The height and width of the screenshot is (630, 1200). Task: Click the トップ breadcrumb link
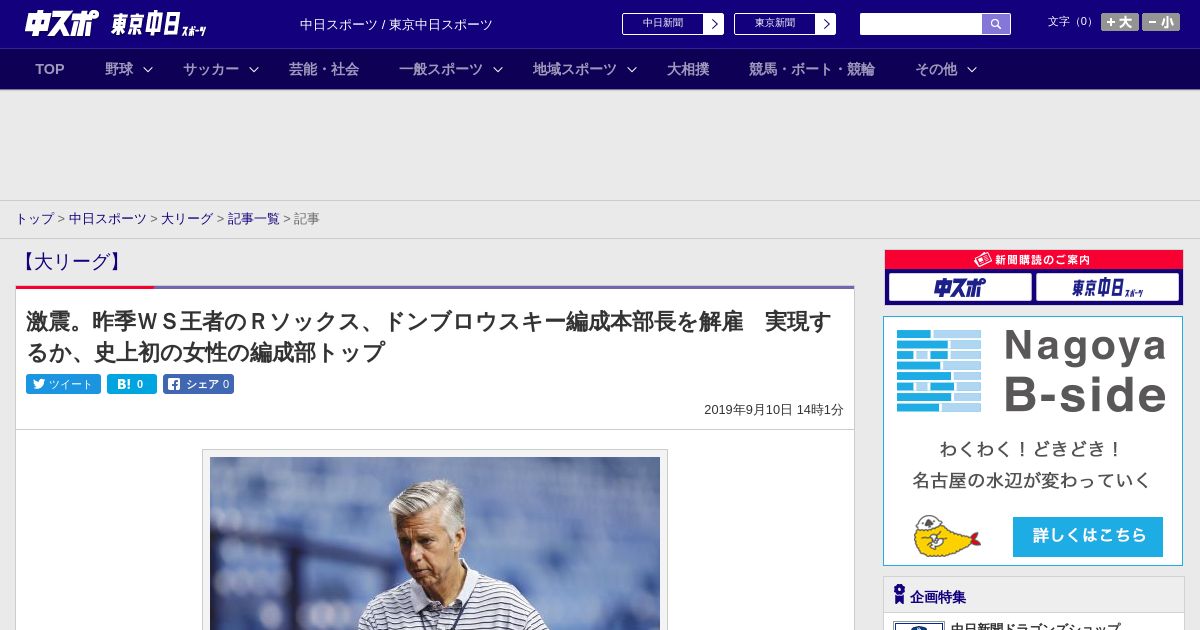tap(34, 219)
